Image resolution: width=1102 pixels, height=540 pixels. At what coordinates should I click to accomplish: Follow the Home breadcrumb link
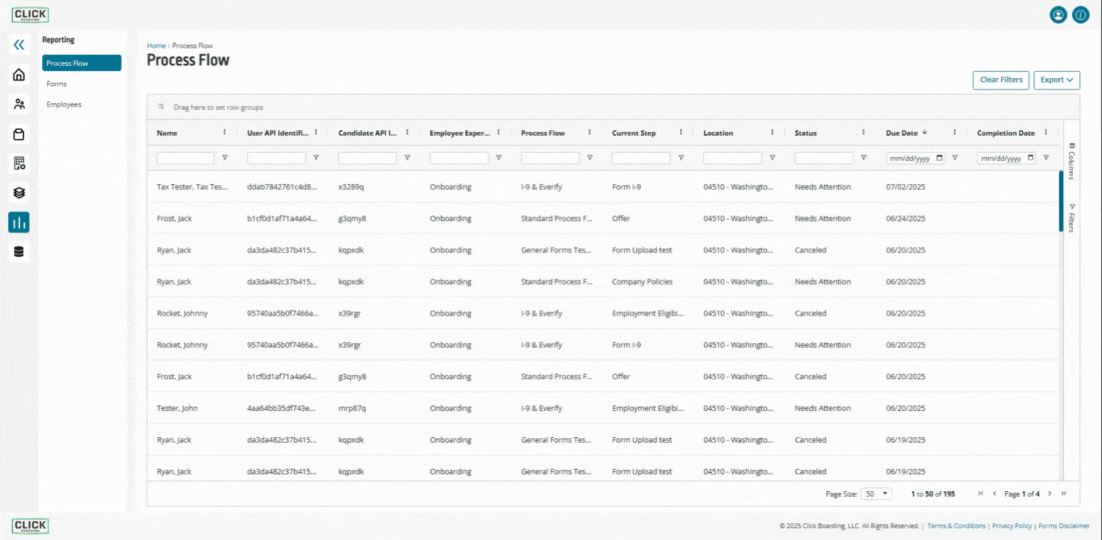coord(156,46)
